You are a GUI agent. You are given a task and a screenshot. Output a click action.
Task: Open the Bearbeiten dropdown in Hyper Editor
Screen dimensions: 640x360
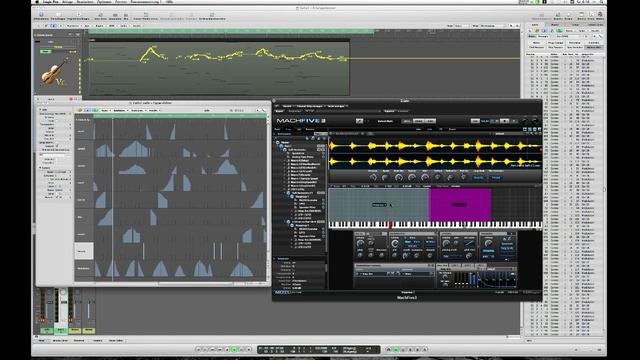120,110
